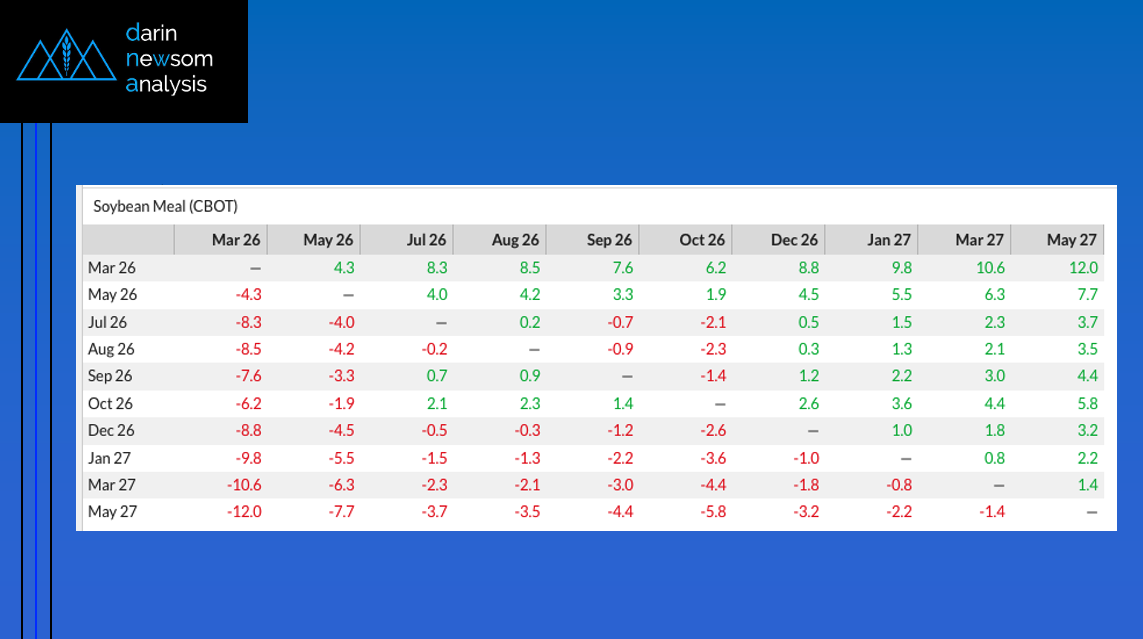The image size is (1143, 639).
Task: Click the -5.8 value in May 27 row
Action: point(714,512)
